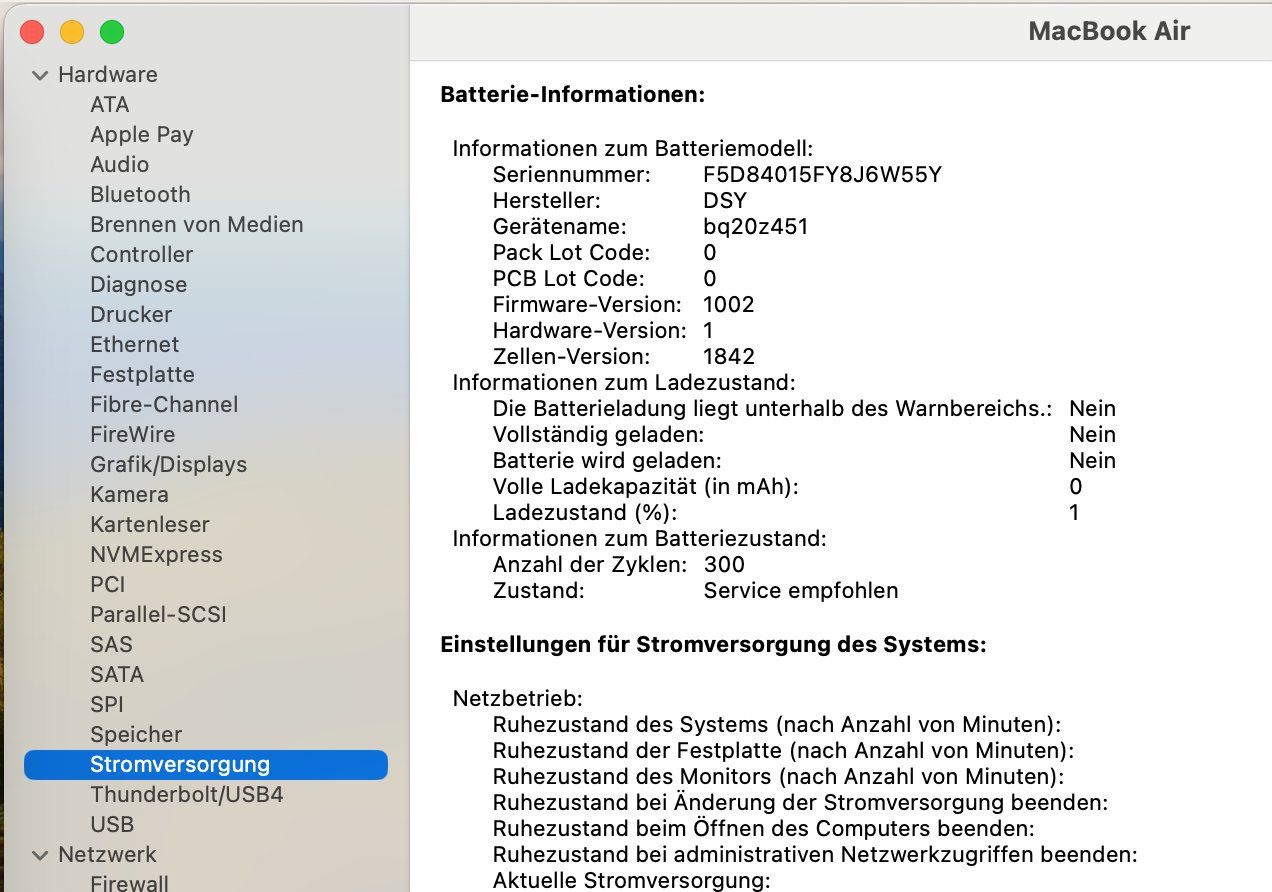Click cycle count value 300
The image size is (1272, 892).
pos(724,565)
